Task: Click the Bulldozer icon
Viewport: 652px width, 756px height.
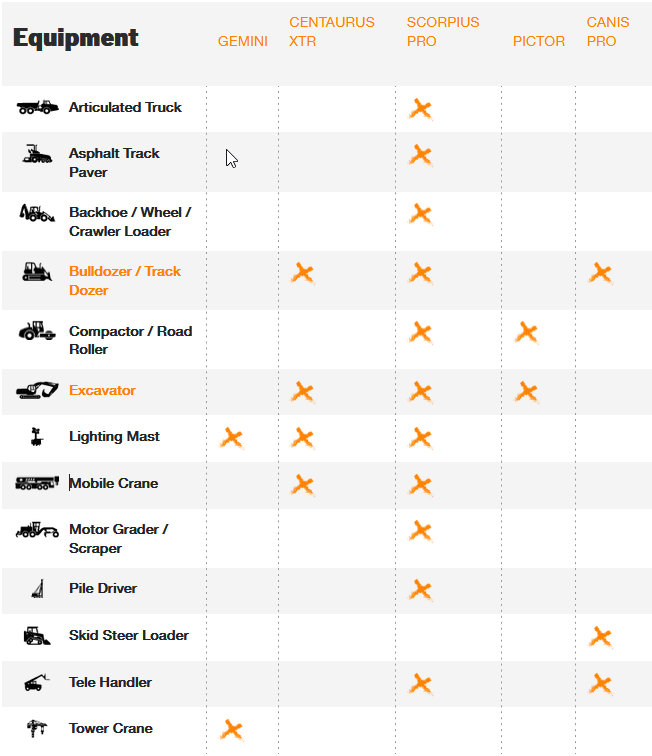Action: [37, 271]
